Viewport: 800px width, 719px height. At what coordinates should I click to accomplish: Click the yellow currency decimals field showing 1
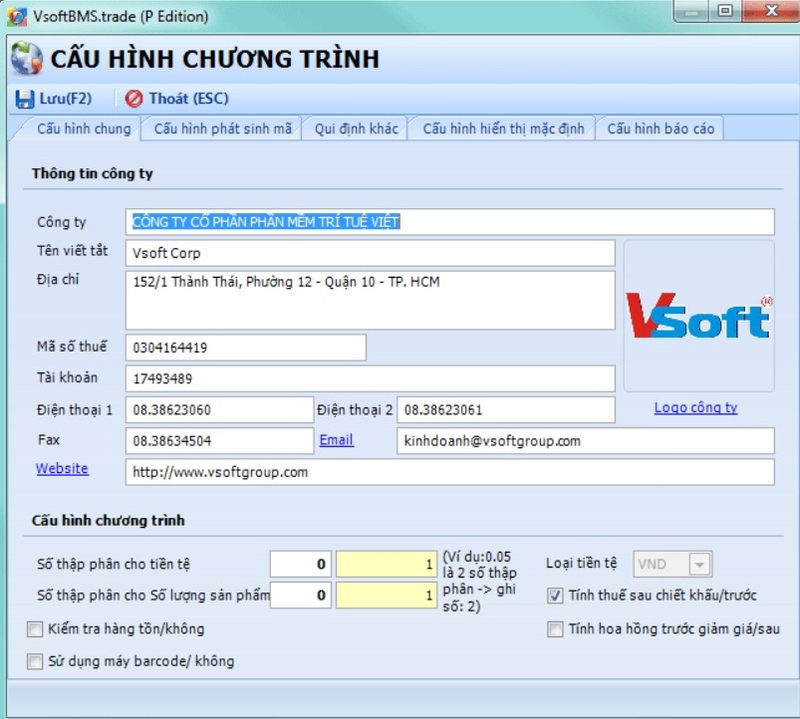point(386,564)
